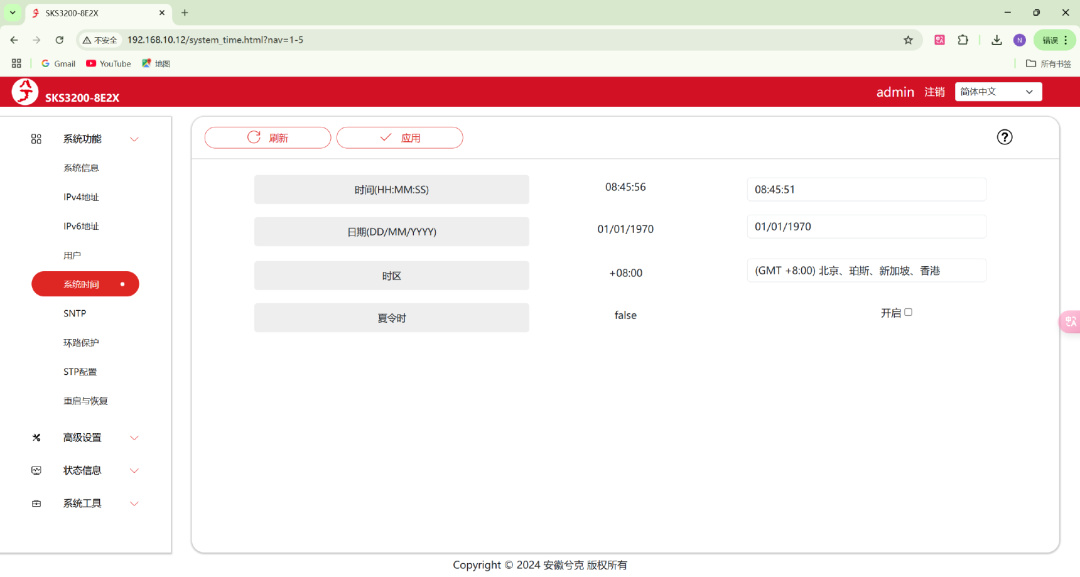The width and height of the screenshot is (1080, 577).
Task: Click the current timezone value +08:00
Action: point(625,273)
